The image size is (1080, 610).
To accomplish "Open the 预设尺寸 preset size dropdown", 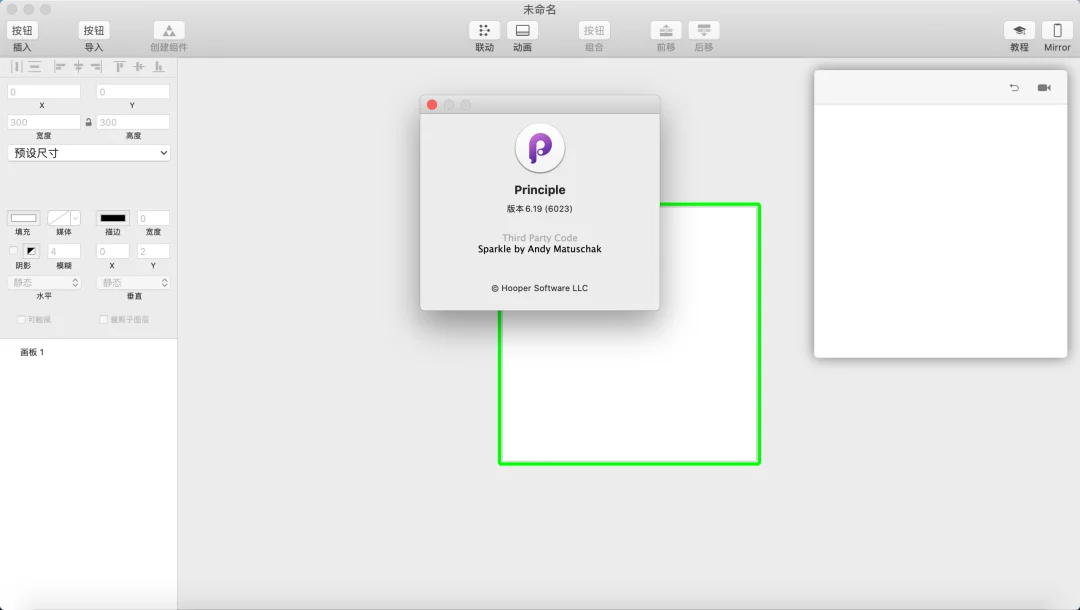I will (x=89, y=153).
